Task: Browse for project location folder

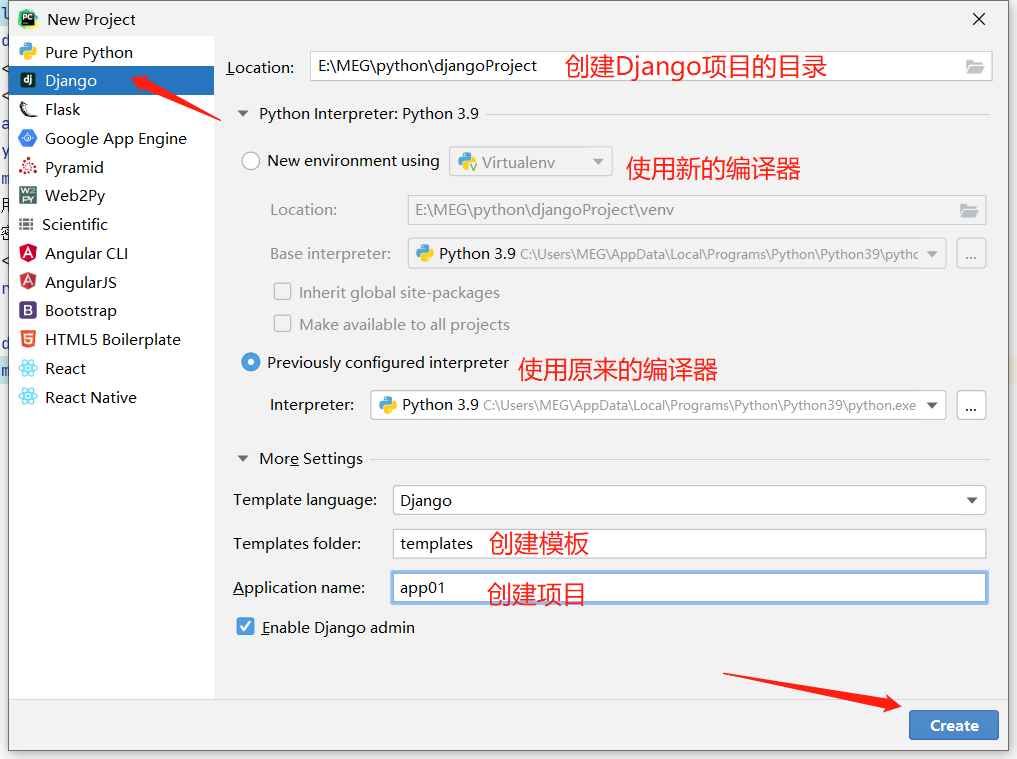Action: [x=975, y=66]
